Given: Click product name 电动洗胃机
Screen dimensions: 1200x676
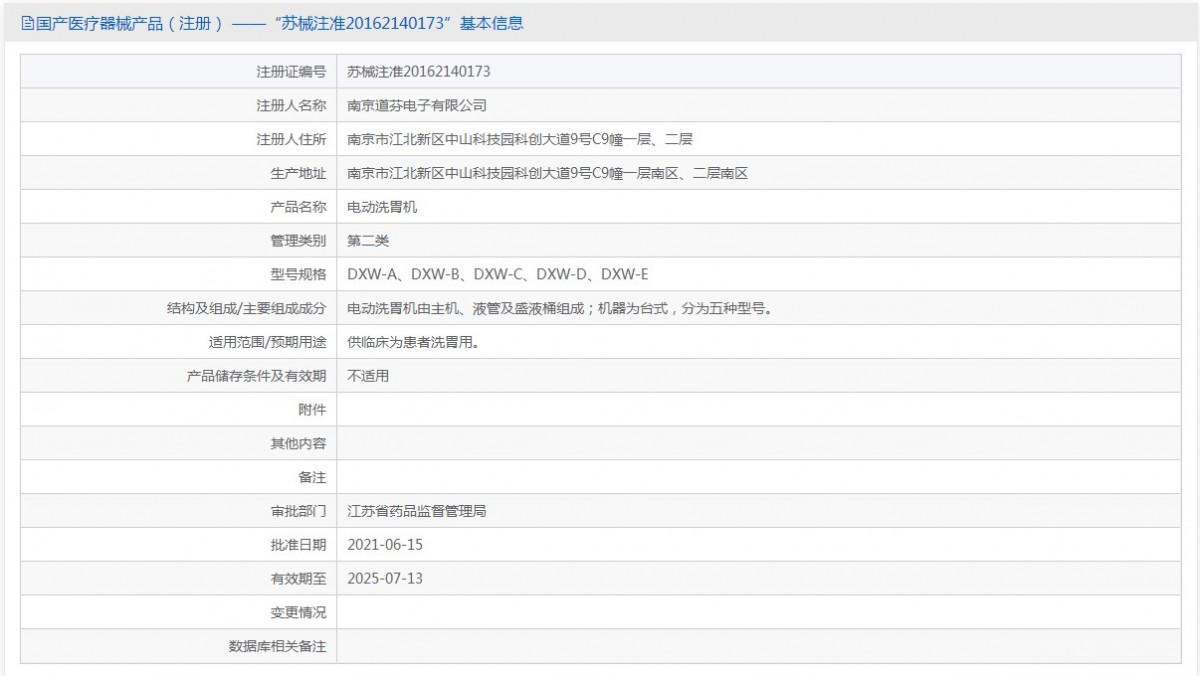Looking at the screenshot, I should click(x=382, y=207).
